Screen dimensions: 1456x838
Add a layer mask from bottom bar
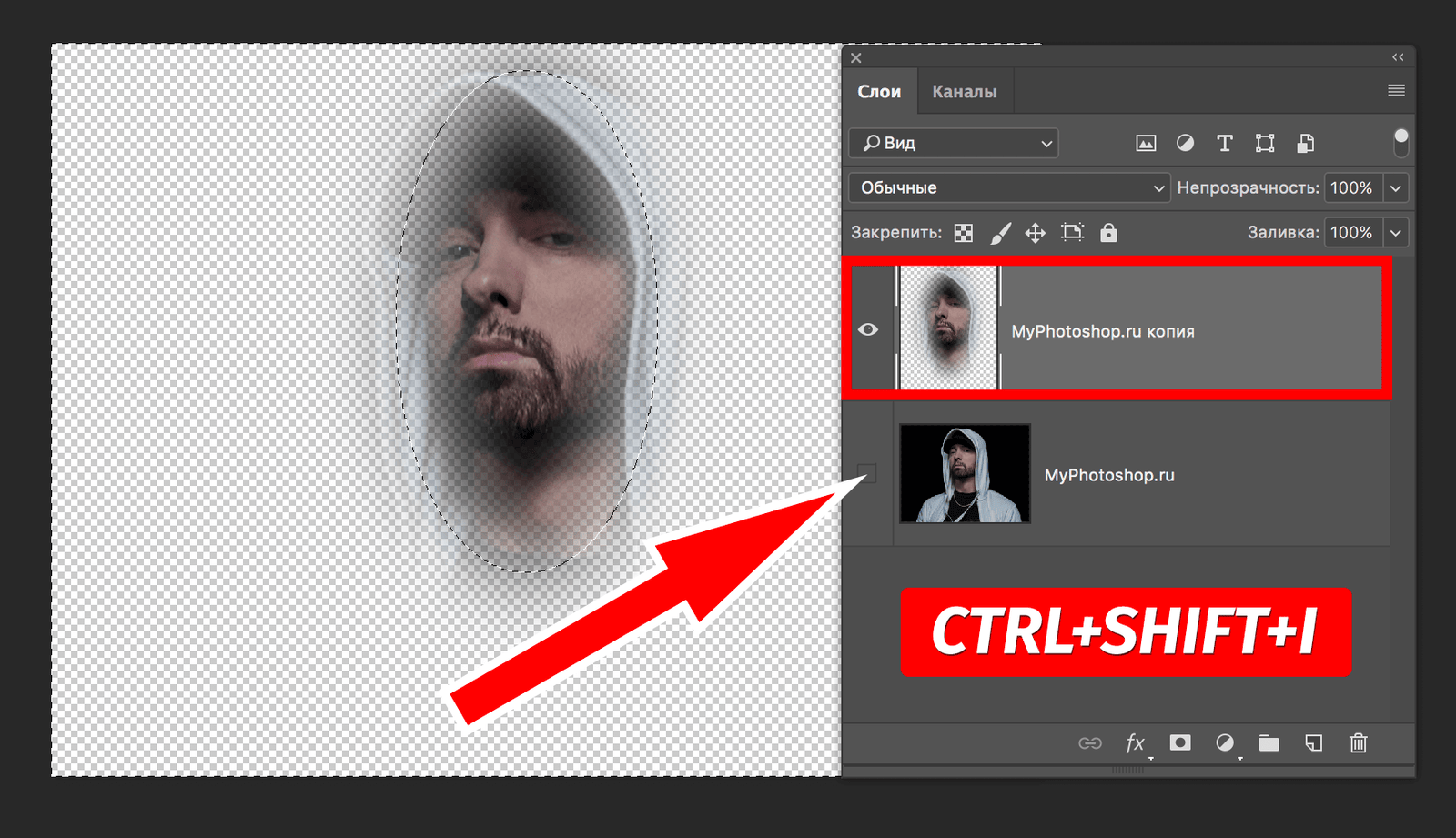click(x=1180, y=743)
